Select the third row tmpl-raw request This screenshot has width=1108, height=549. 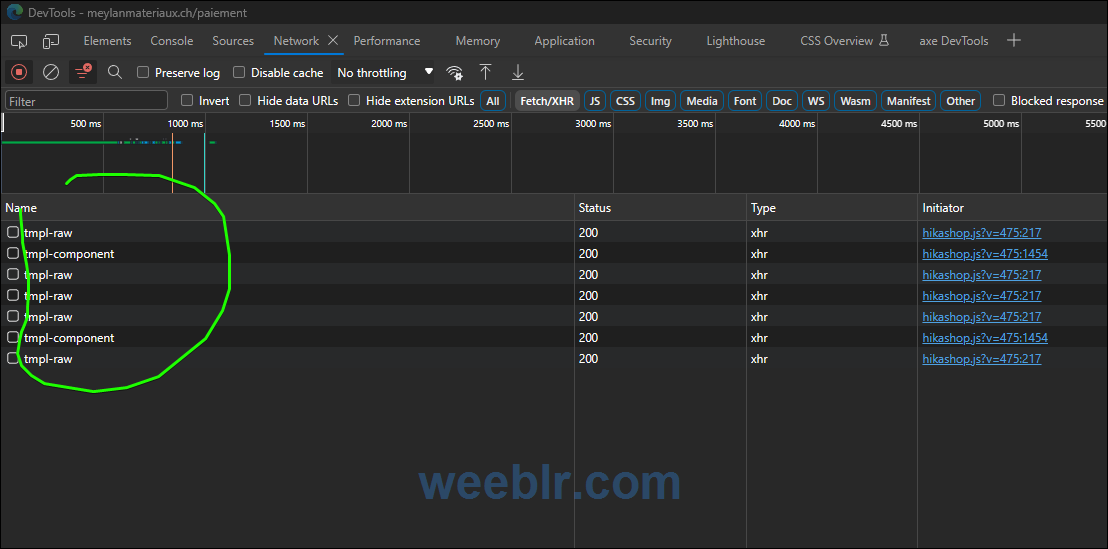click(x=48, y=274)
